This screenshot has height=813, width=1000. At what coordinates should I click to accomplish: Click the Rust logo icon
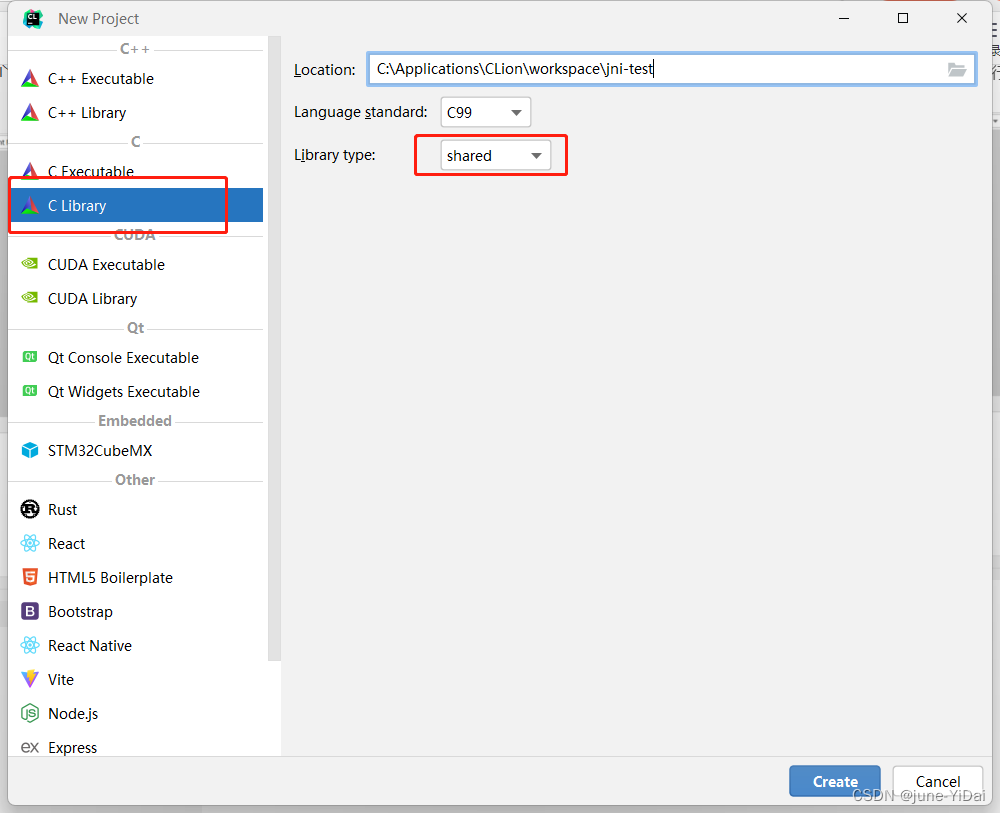(x=30, y=509)
